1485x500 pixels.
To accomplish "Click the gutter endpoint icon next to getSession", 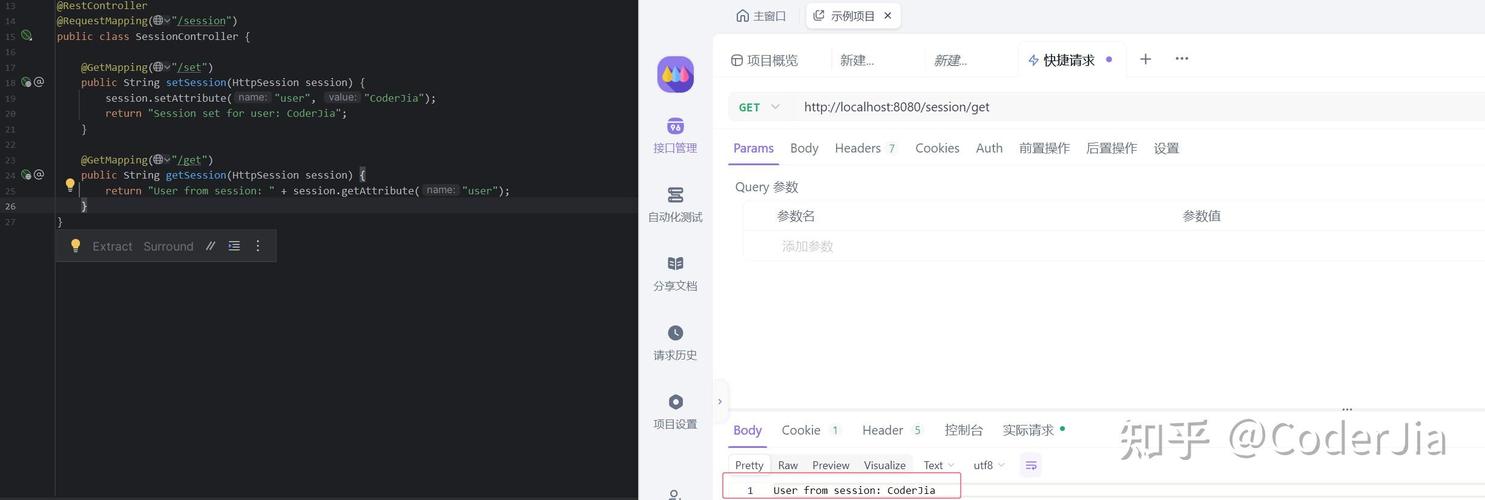I will click(27, 175).
